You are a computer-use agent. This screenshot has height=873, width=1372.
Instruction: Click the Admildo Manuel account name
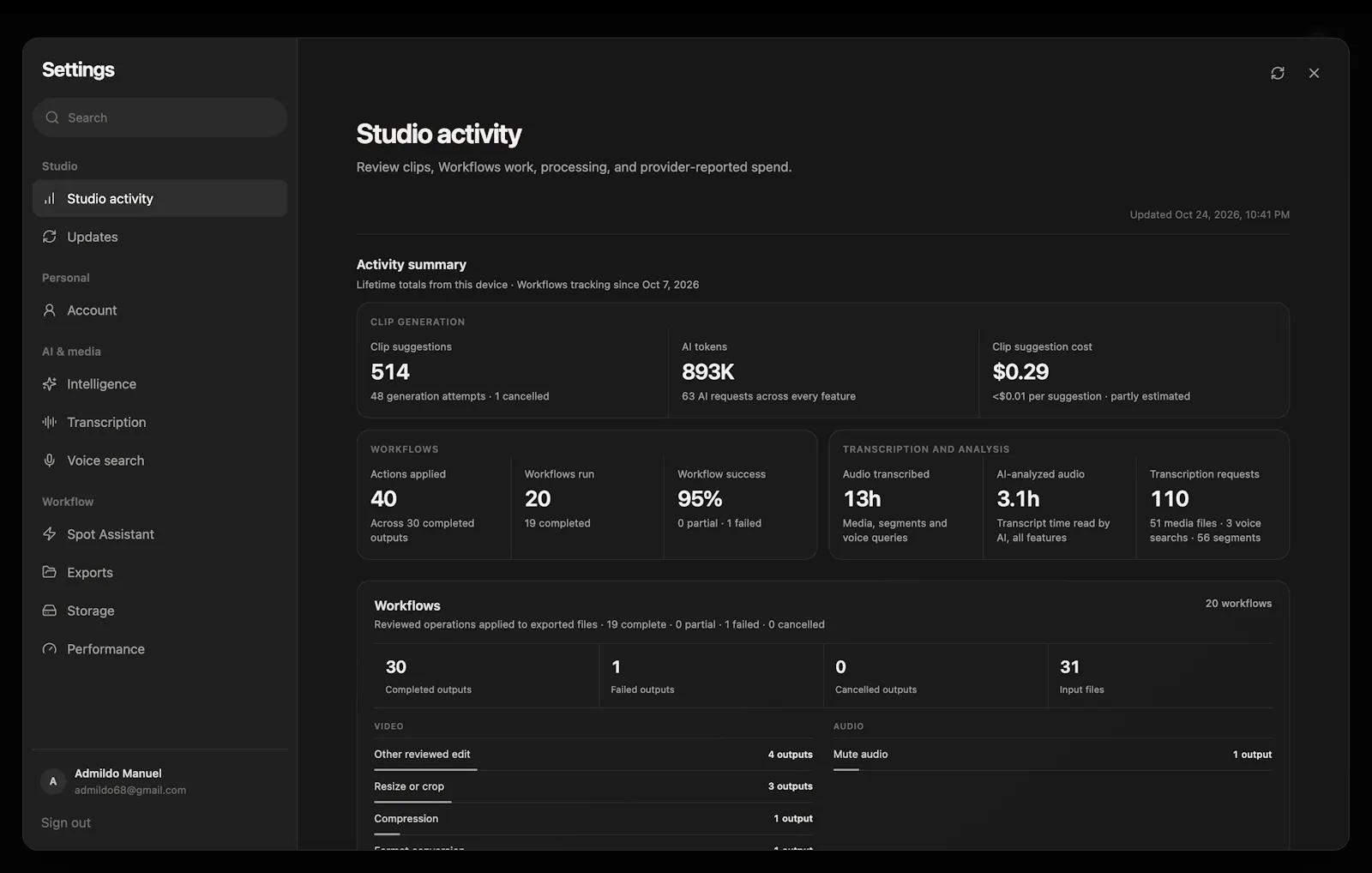(x=117, y=774)
